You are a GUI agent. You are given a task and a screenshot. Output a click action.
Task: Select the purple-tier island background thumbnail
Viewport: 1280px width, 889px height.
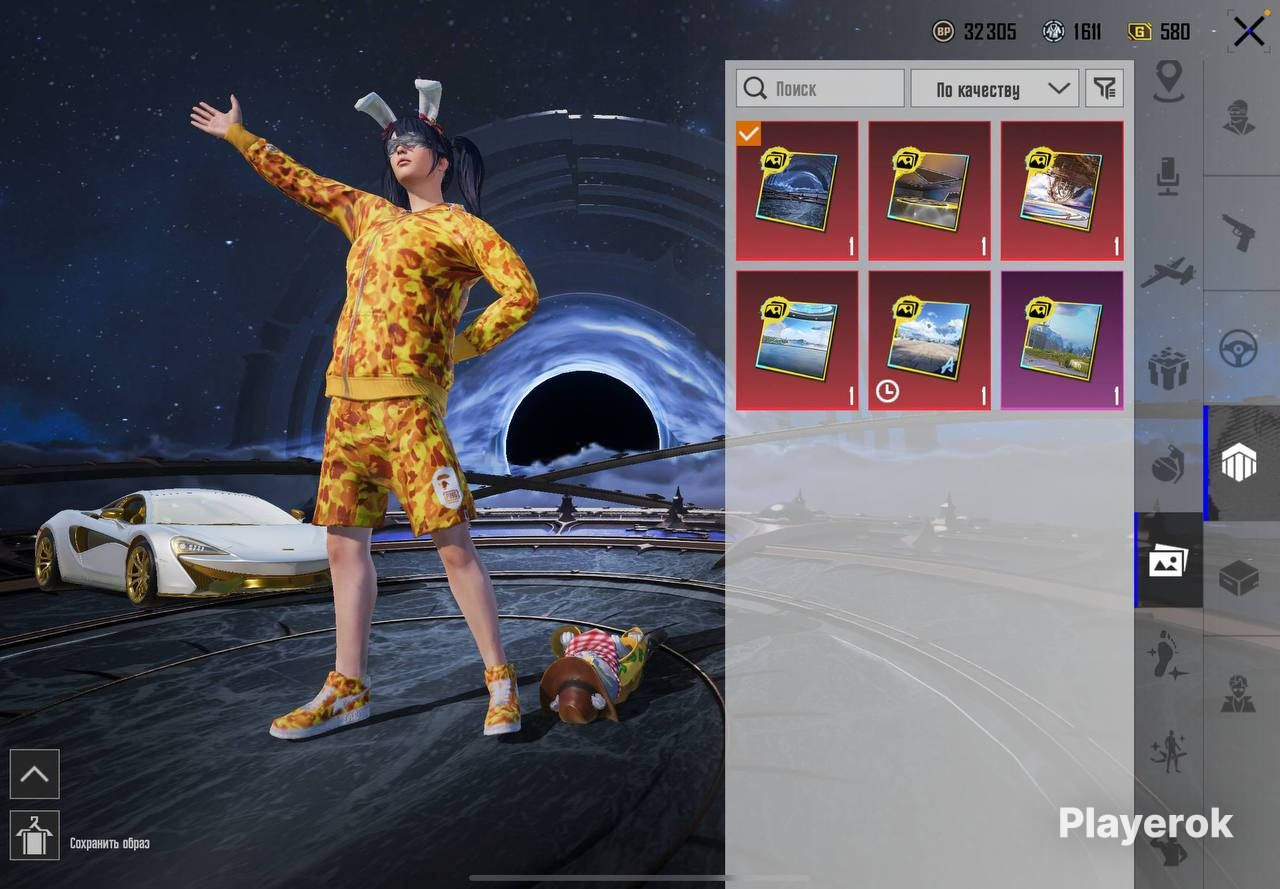point(1062,340)
